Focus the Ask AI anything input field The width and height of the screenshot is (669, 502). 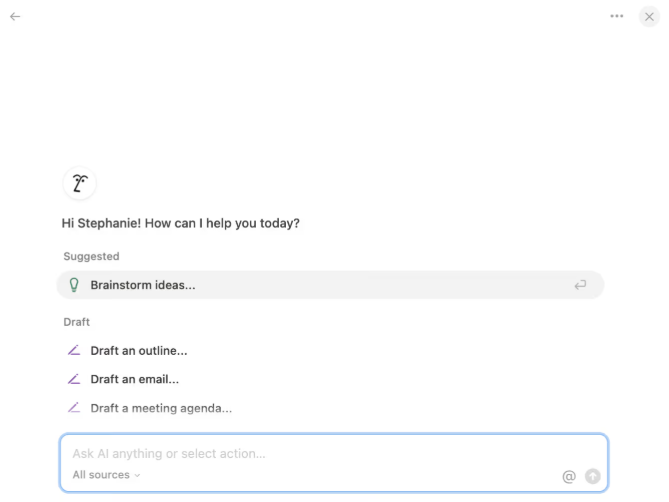click(x=300, y=454)
